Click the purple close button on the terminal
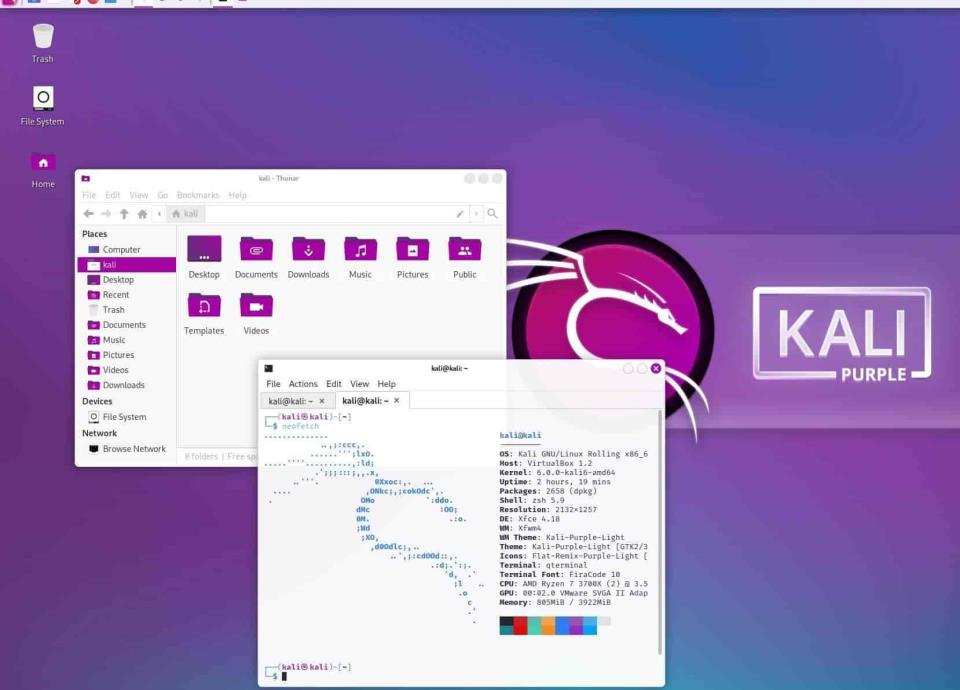 [656, 368]
